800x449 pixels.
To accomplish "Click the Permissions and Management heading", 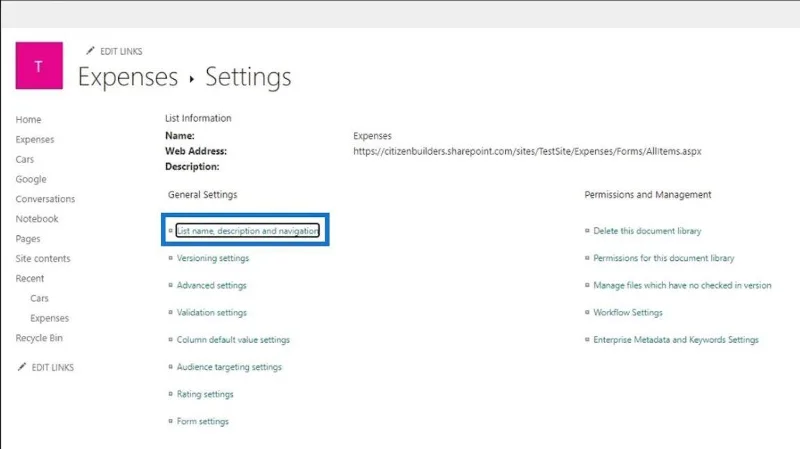I will coord(647,194).
